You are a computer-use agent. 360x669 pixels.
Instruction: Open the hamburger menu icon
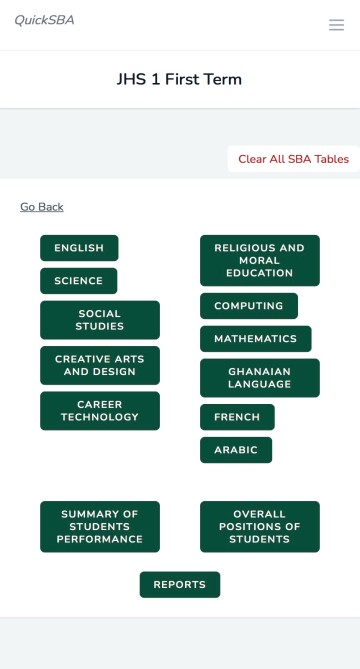(x=336, y=25)
